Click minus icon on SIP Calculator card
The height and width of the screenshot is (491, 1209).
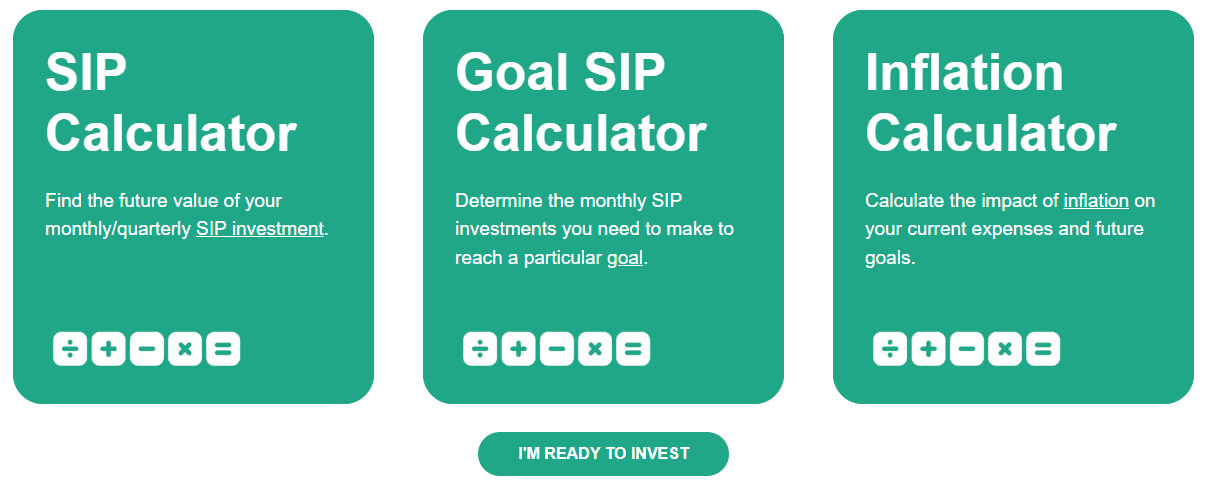click(147, 349)
